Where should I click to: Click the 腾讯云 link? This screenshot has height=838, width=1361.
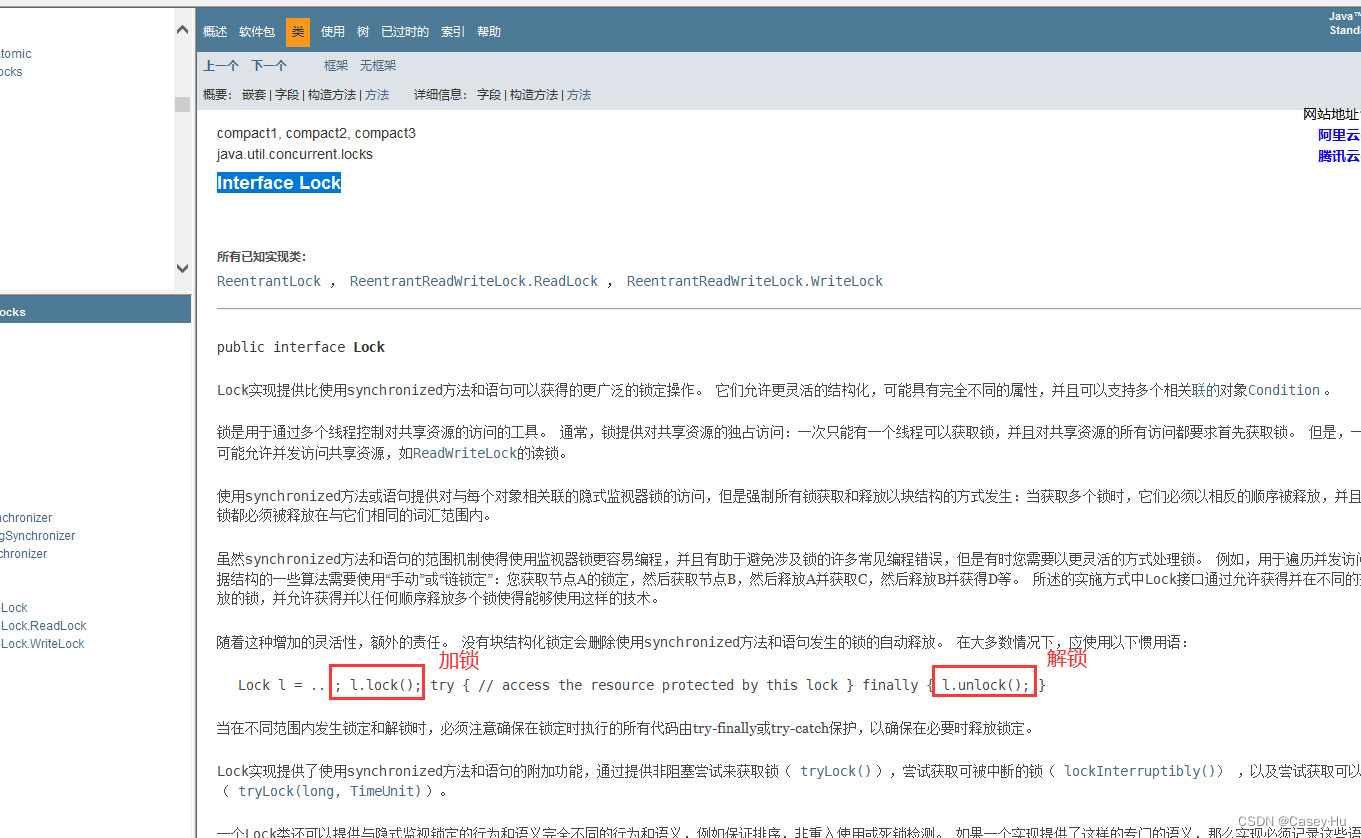1339,156
